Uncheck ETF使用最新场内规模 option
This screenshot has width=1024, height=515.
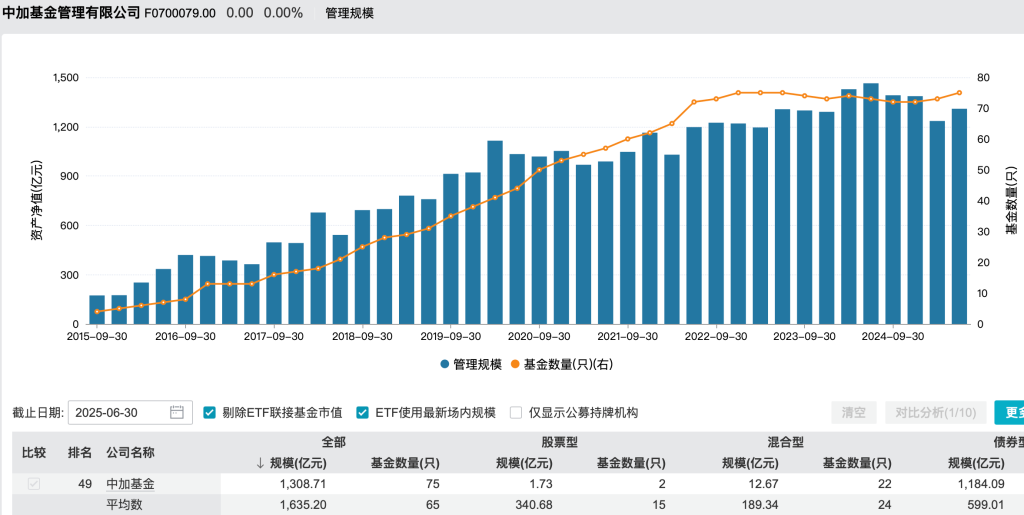[363, 412]
